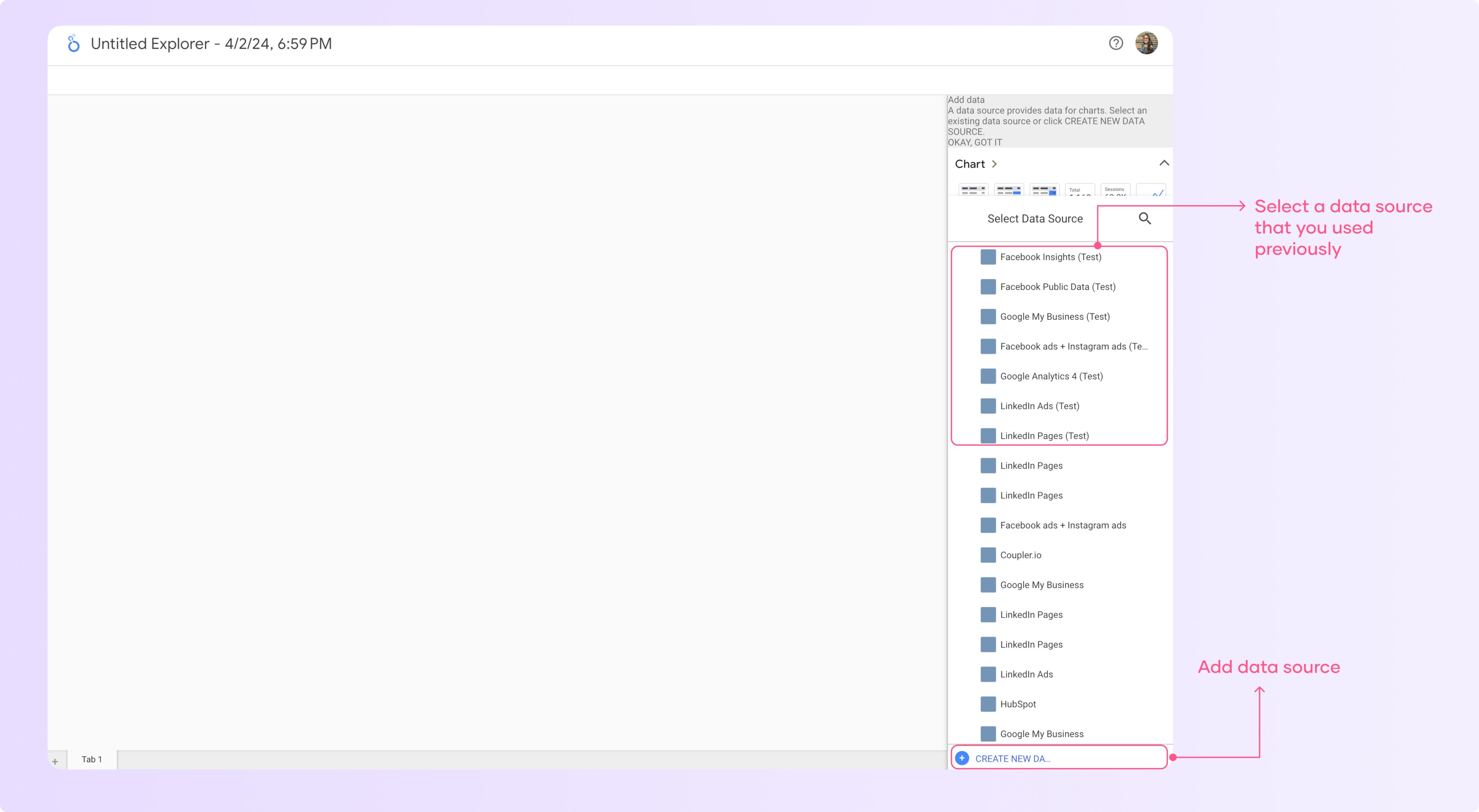The width and height of the screenshot is (1479, 812).
Task: Click the icon beside Google My Business (Test)
Action: [988, 316]
